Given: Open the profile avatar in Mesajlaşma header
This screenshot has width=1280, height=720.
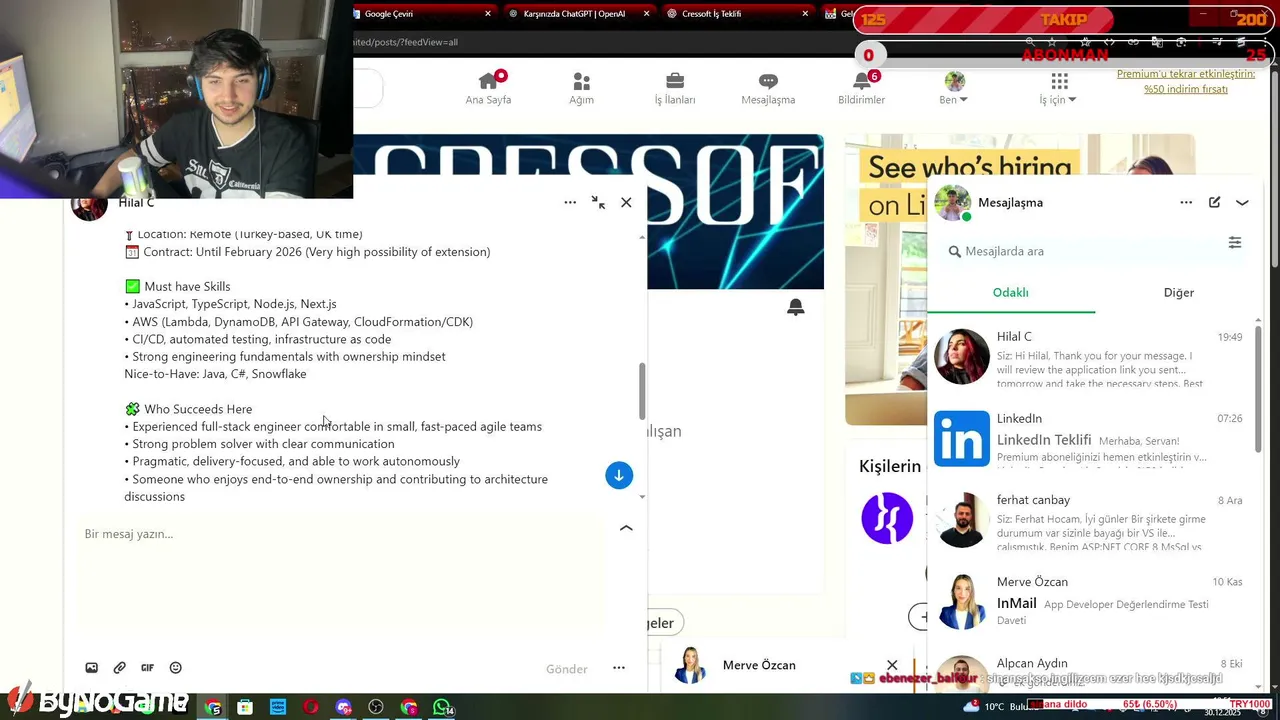Looking at the screenshot, I should [x=952, y=203].
